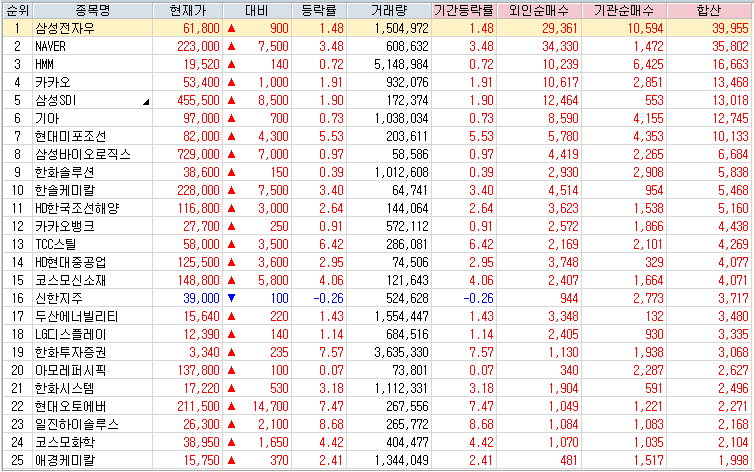Select the 한화투자증권 stock name

[x=71, y=352]
